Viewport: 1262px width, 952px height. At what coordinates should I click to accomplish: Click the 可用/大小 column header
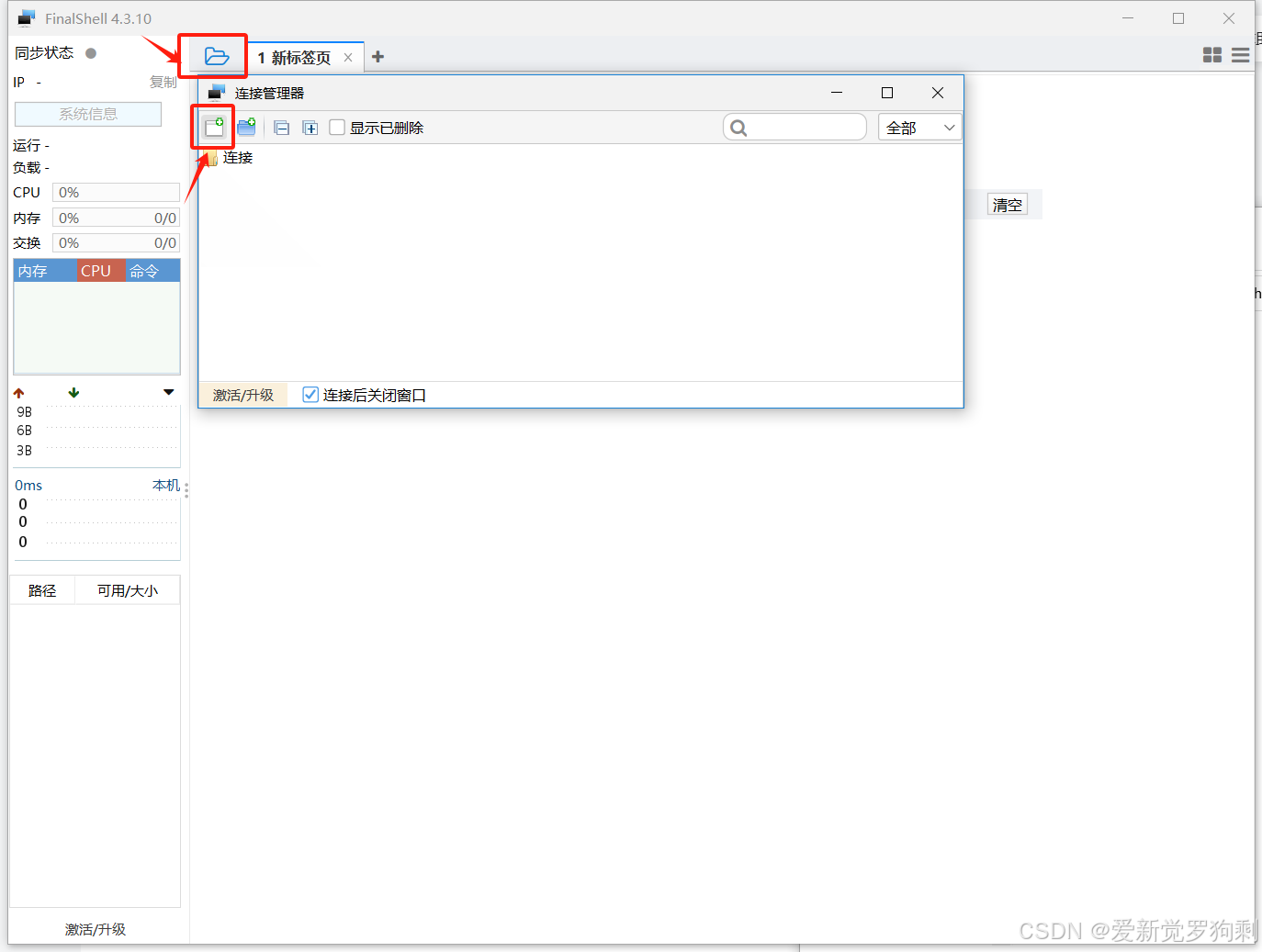click(x=128, y=590)
